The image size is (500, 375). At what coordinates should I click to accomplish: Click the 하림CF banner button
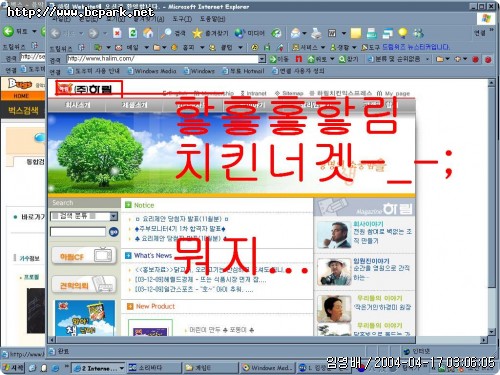click(x=84, y=256)
